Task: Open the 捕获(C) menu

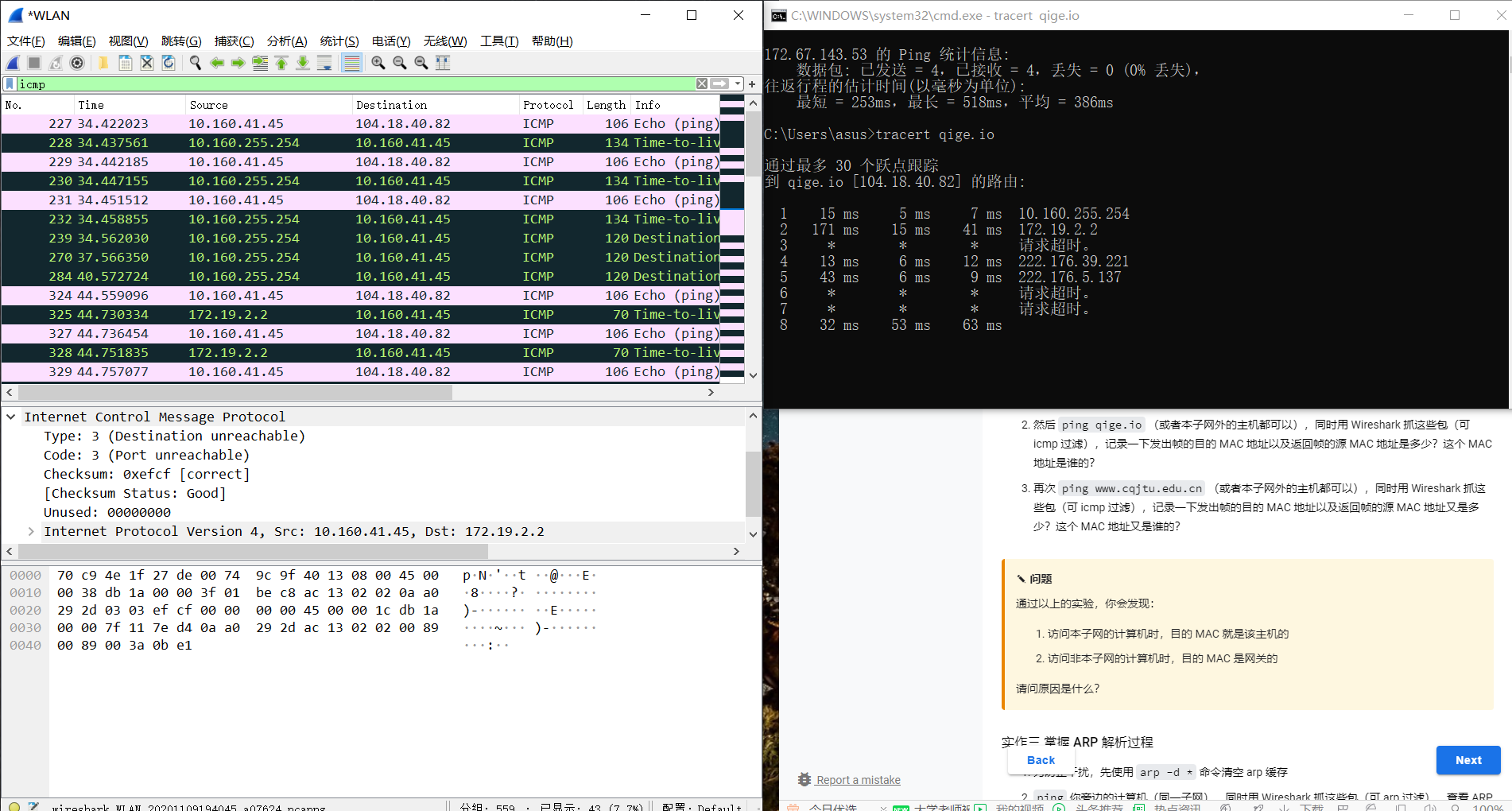Action: (234, 41)
